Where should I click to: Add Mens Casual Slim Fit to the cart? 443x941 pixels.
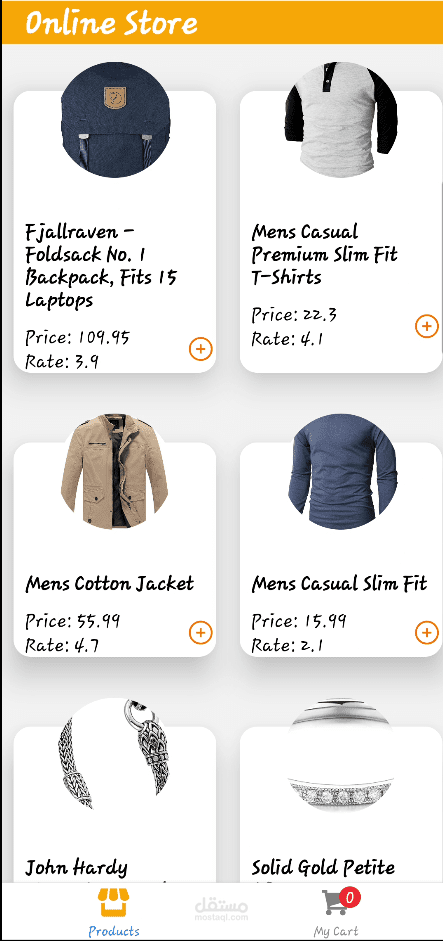coord(426,633)
